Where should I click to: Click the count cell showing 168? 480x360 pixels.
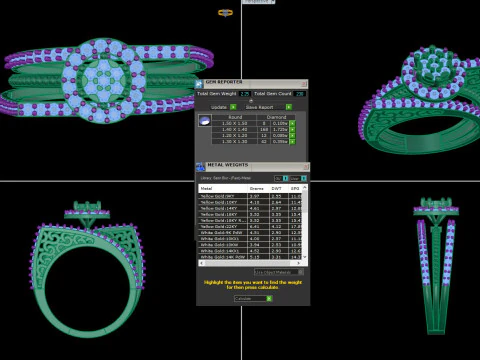(x=264, y=129)
